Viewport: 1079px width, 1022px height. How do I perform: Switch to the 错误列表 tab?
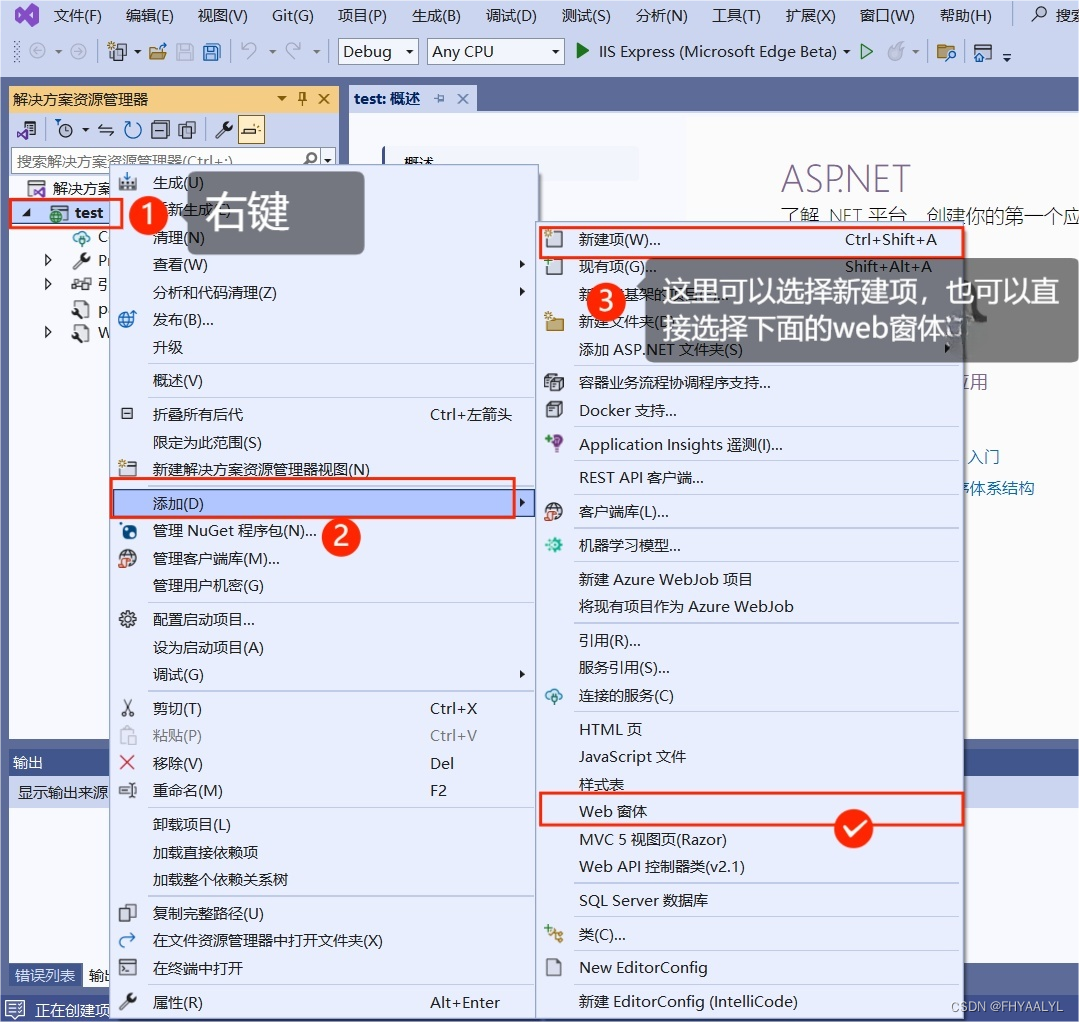click(x=45, y=975)
